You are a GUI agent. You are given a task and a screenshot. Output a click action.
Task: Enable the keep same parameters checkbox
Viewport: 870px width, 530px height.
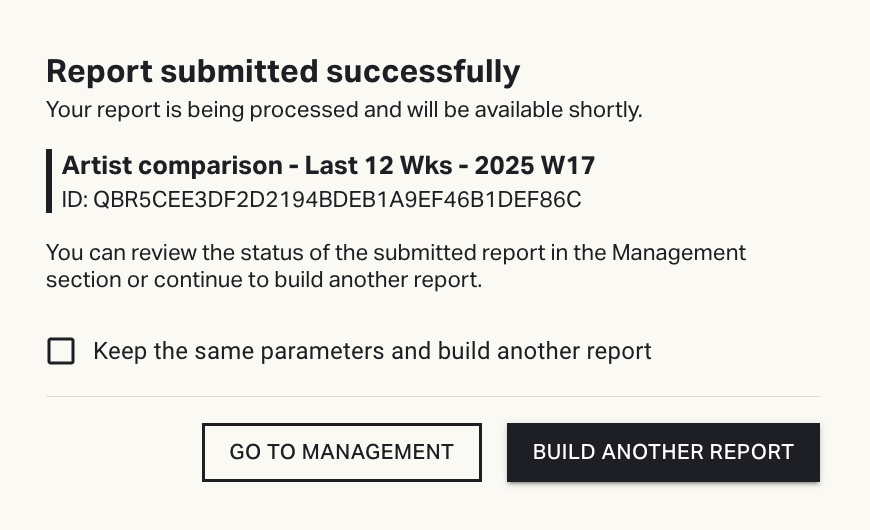pyautogui.click(x=61, y=351)
